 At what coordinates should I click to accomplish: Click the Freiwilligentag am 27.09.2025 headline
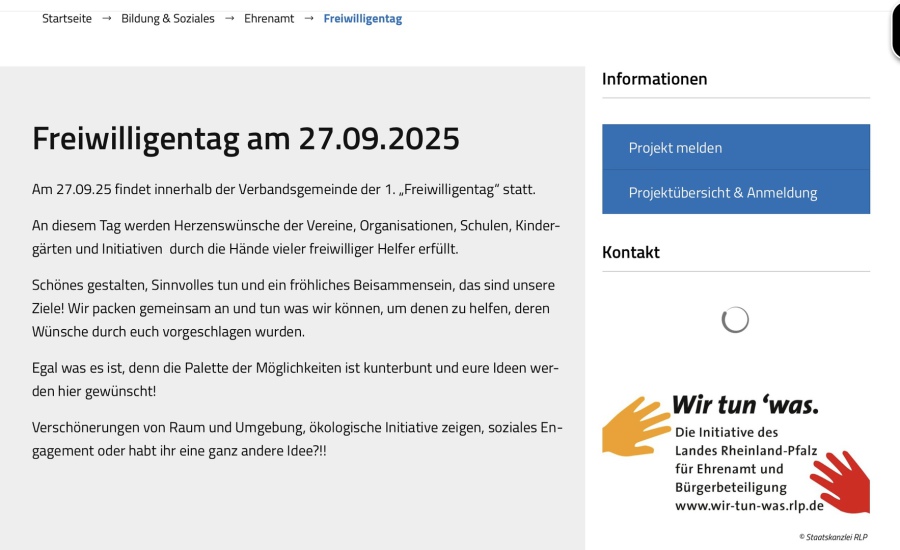coord(246,138)
